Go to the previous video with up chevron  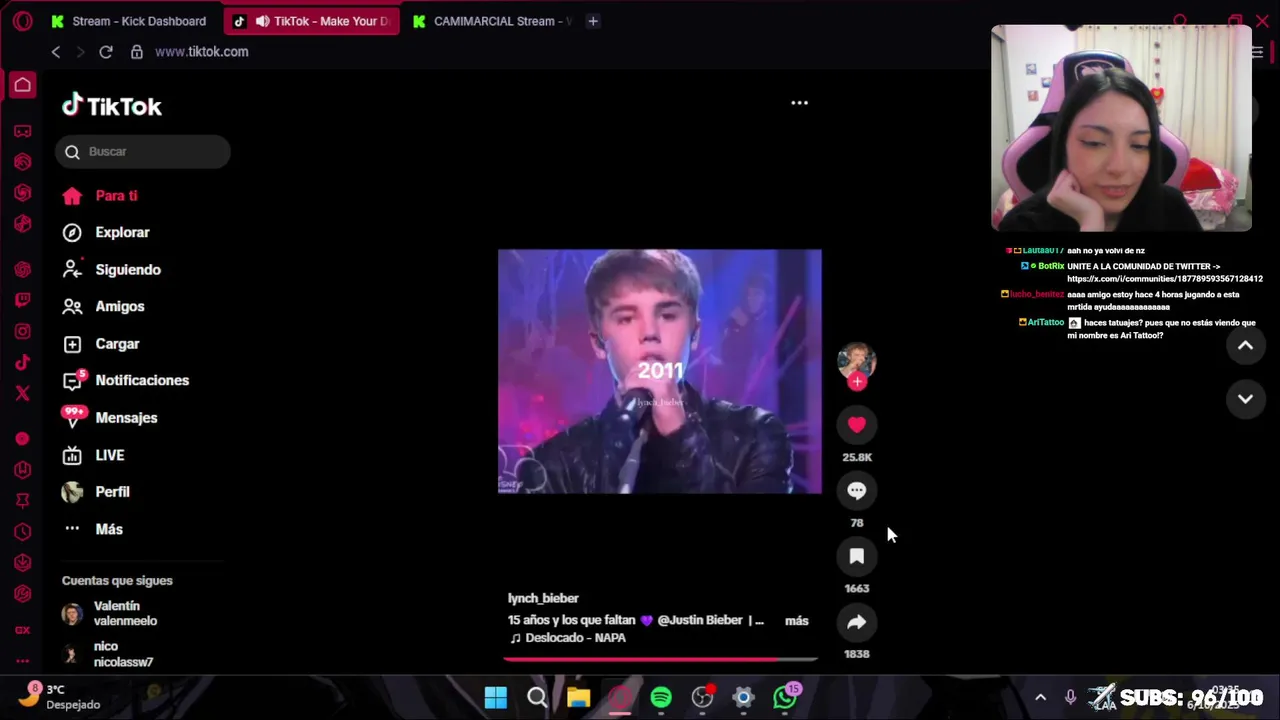pos(1245,346)
